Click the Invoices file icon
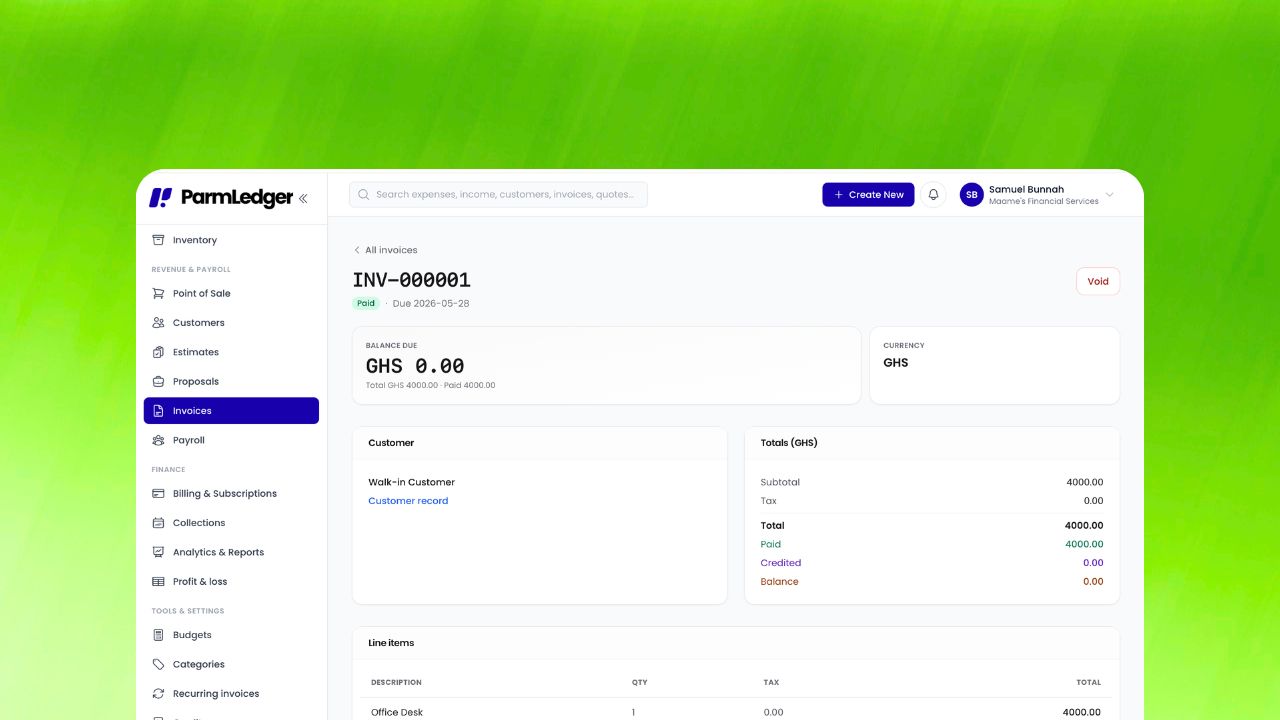This screenshot has height=720, width=1280. [x=158, y=411]
